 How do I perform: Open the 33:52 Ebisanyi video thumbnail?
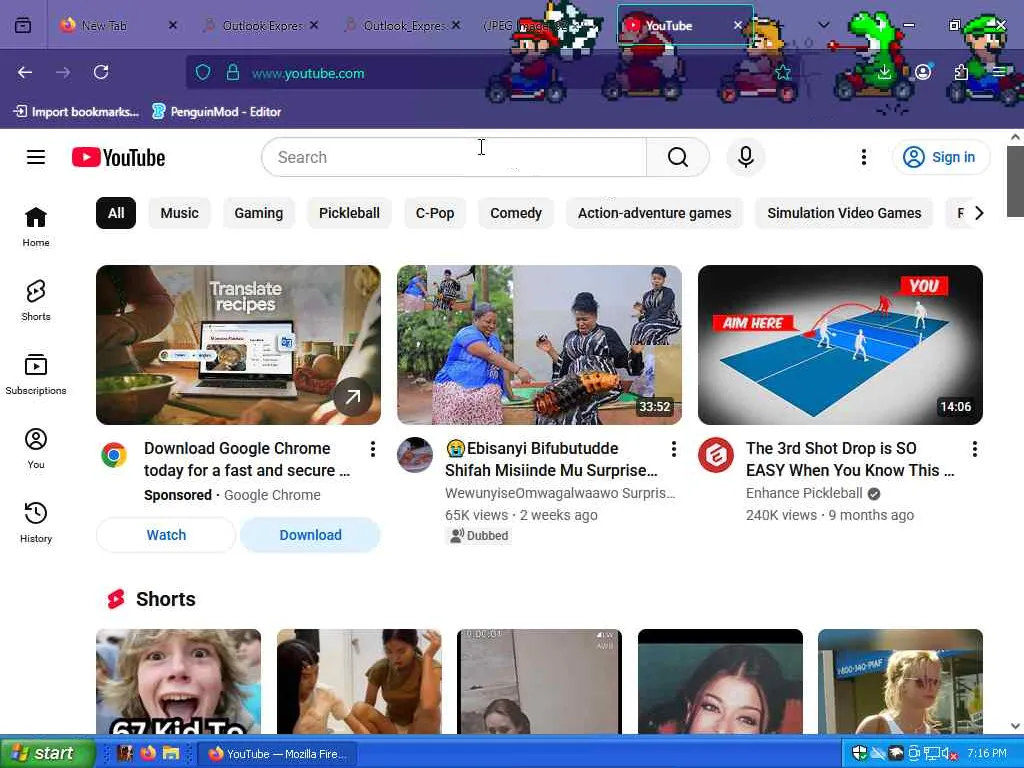coord(539,345)
